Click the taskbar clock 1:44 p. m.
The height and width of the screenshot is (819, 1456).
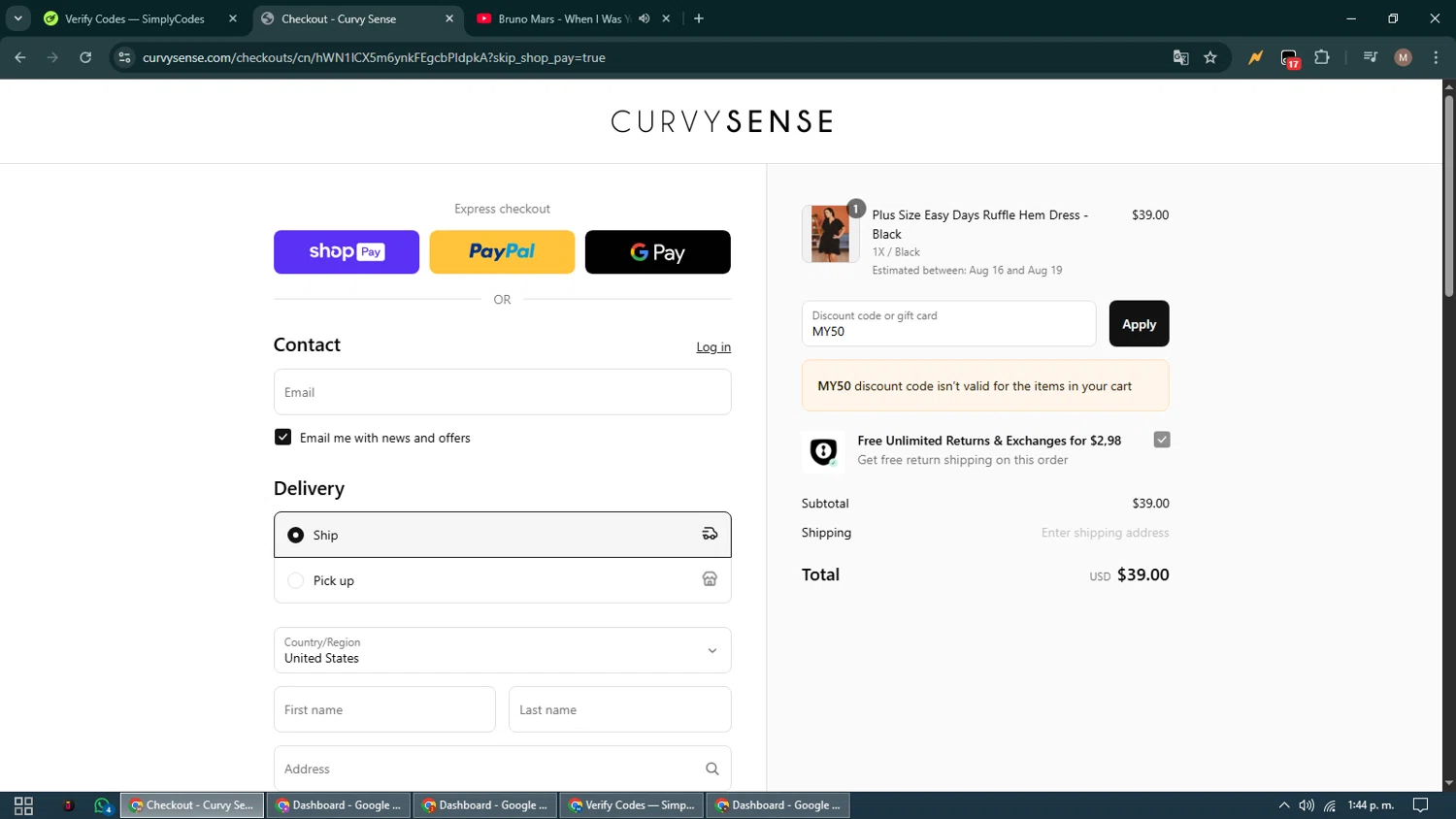[1371, 805]
